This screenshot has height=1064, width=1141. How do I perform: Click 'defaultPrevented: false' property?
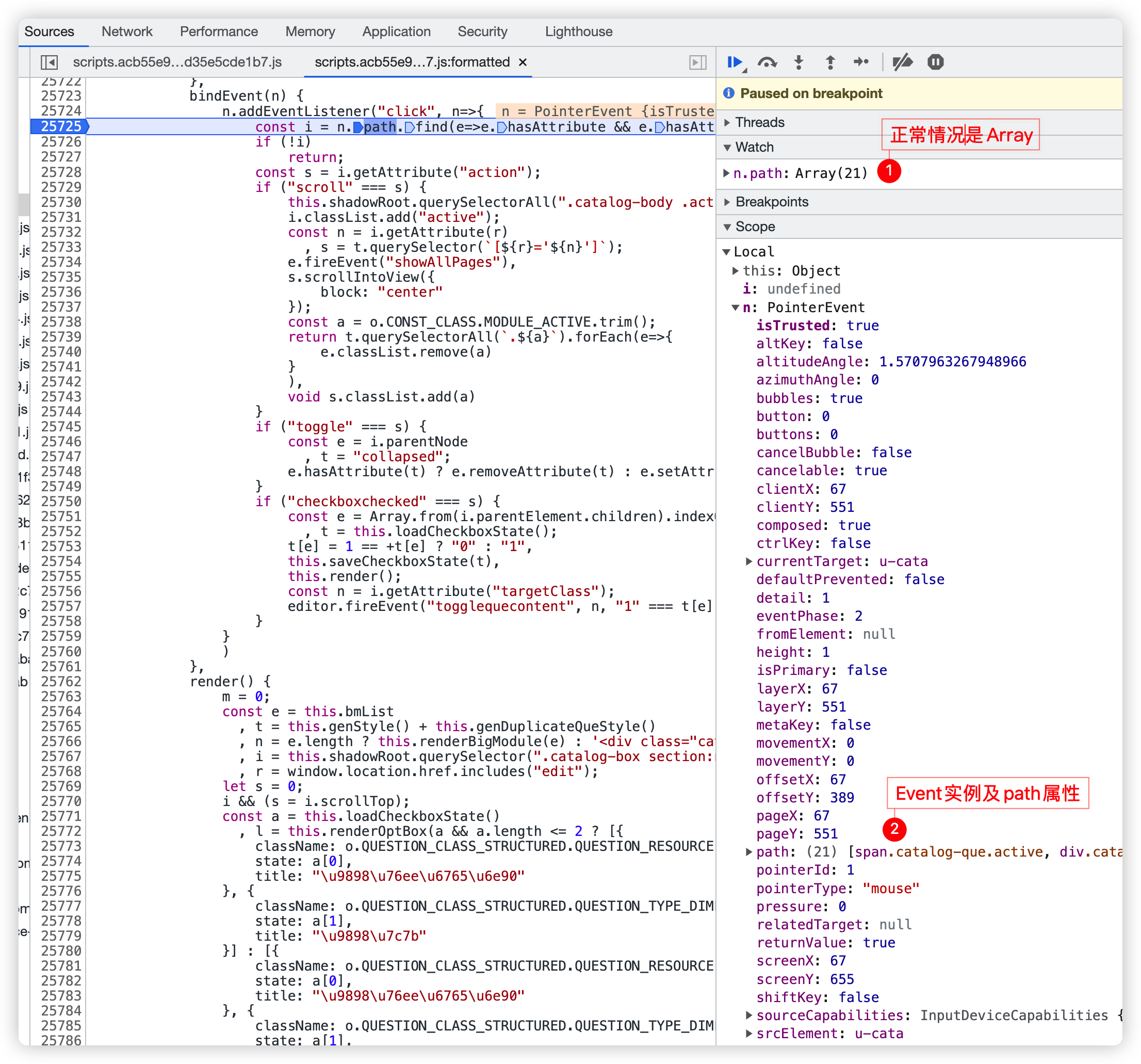(850, 579)
